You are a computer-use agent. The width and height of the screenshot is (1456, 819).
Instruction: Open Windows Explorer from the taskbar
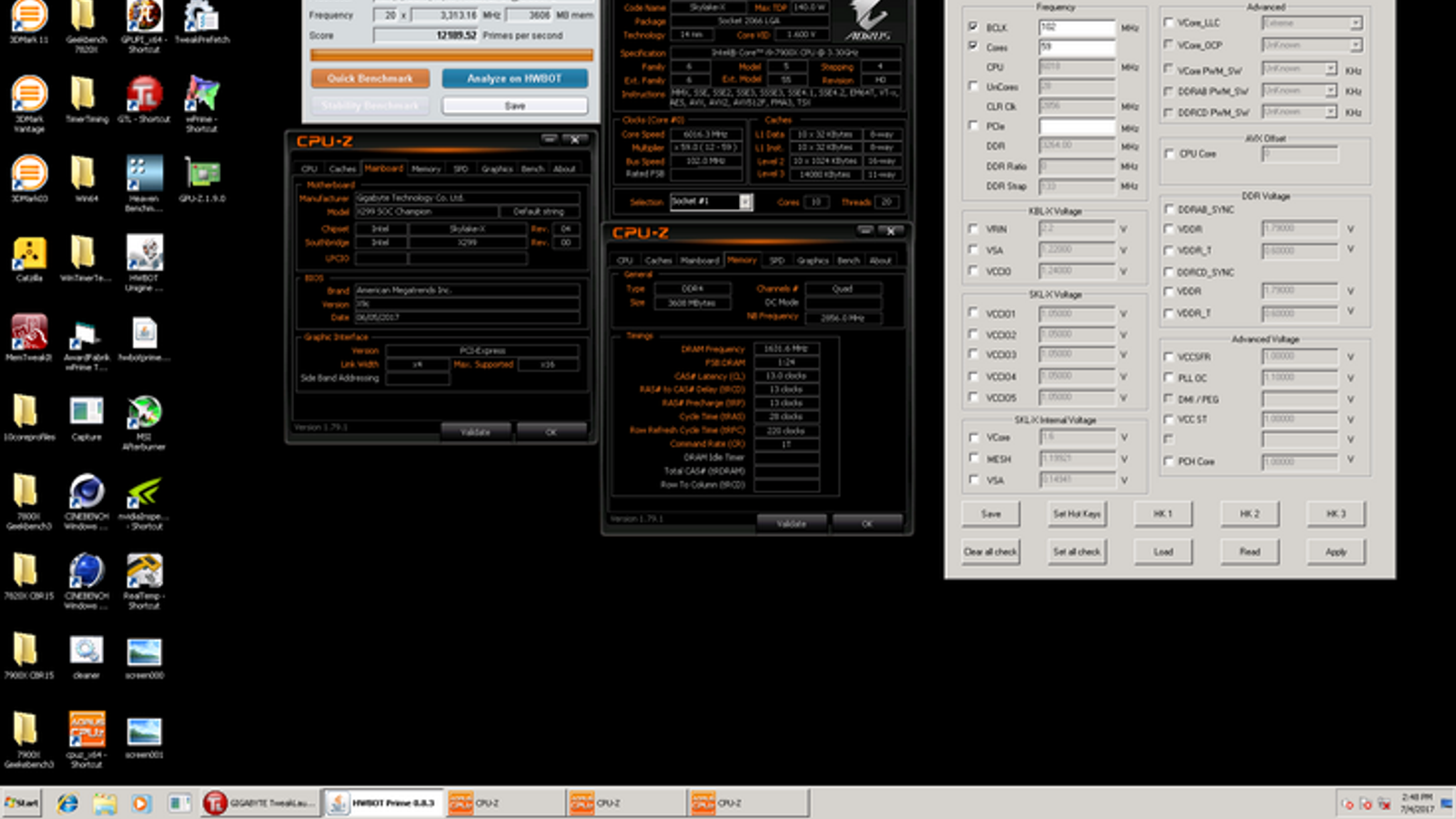tap(104, 804)
